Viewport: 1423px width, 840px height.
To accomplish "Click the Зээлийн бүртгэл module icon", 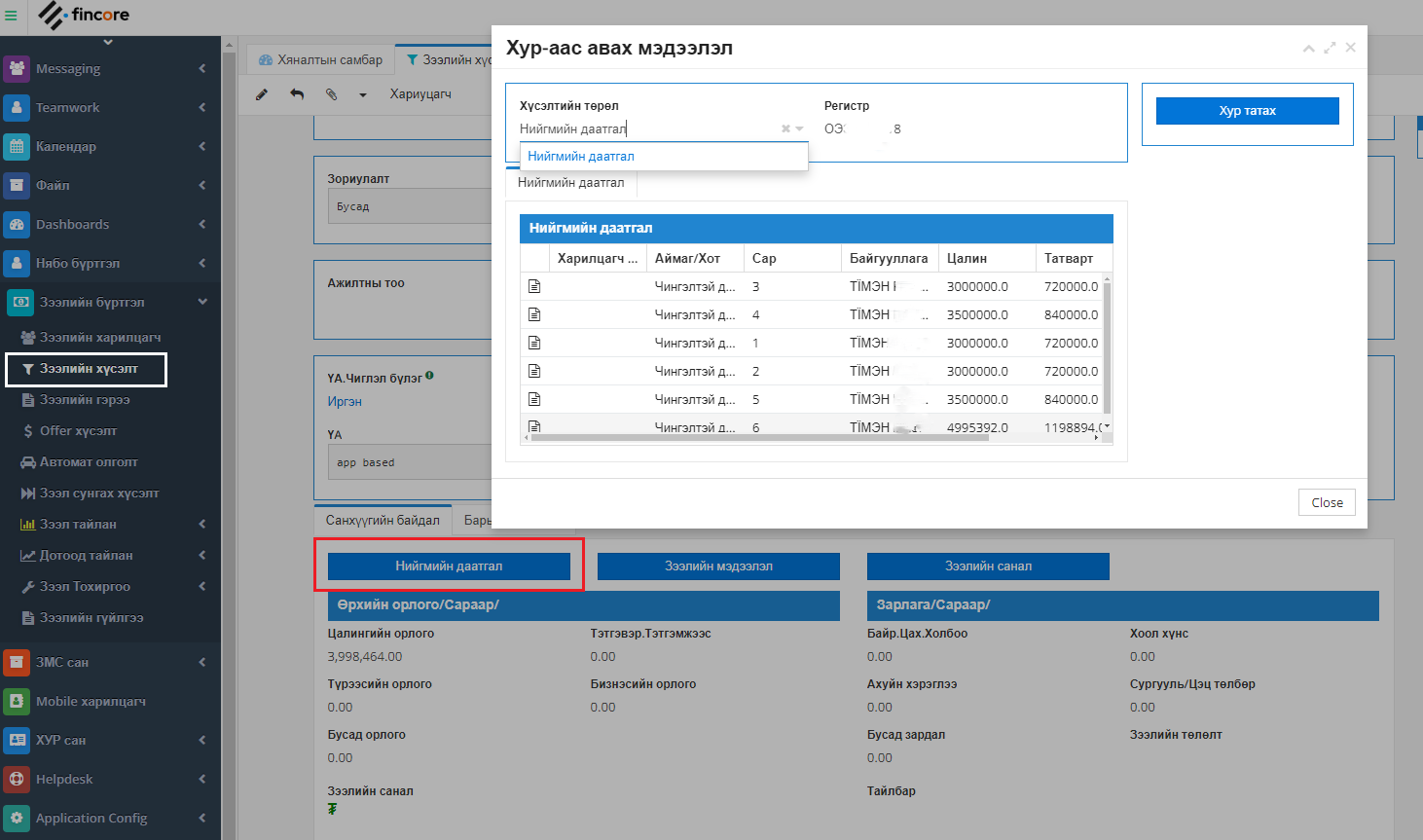I will [x=19, y=302].
